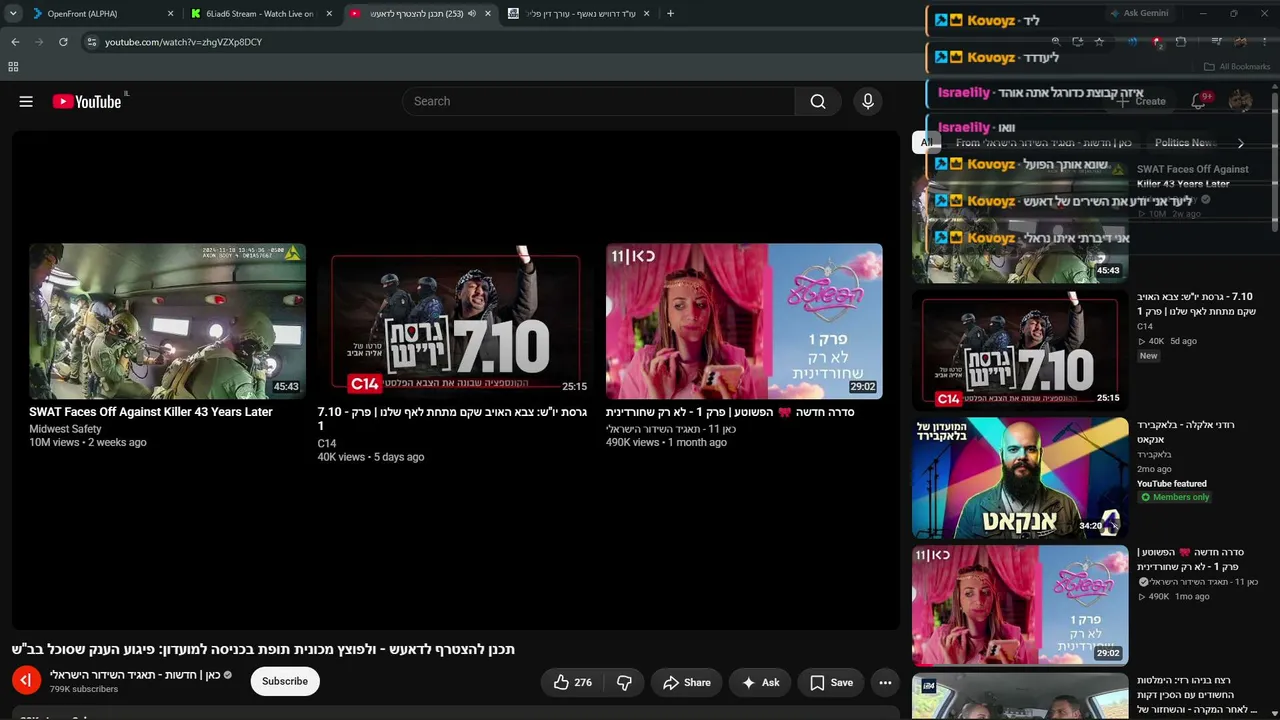The height and width of the screenshot is (720, 1280).
Task: Ask about this video with sparkle button
Action: [760, 683]
